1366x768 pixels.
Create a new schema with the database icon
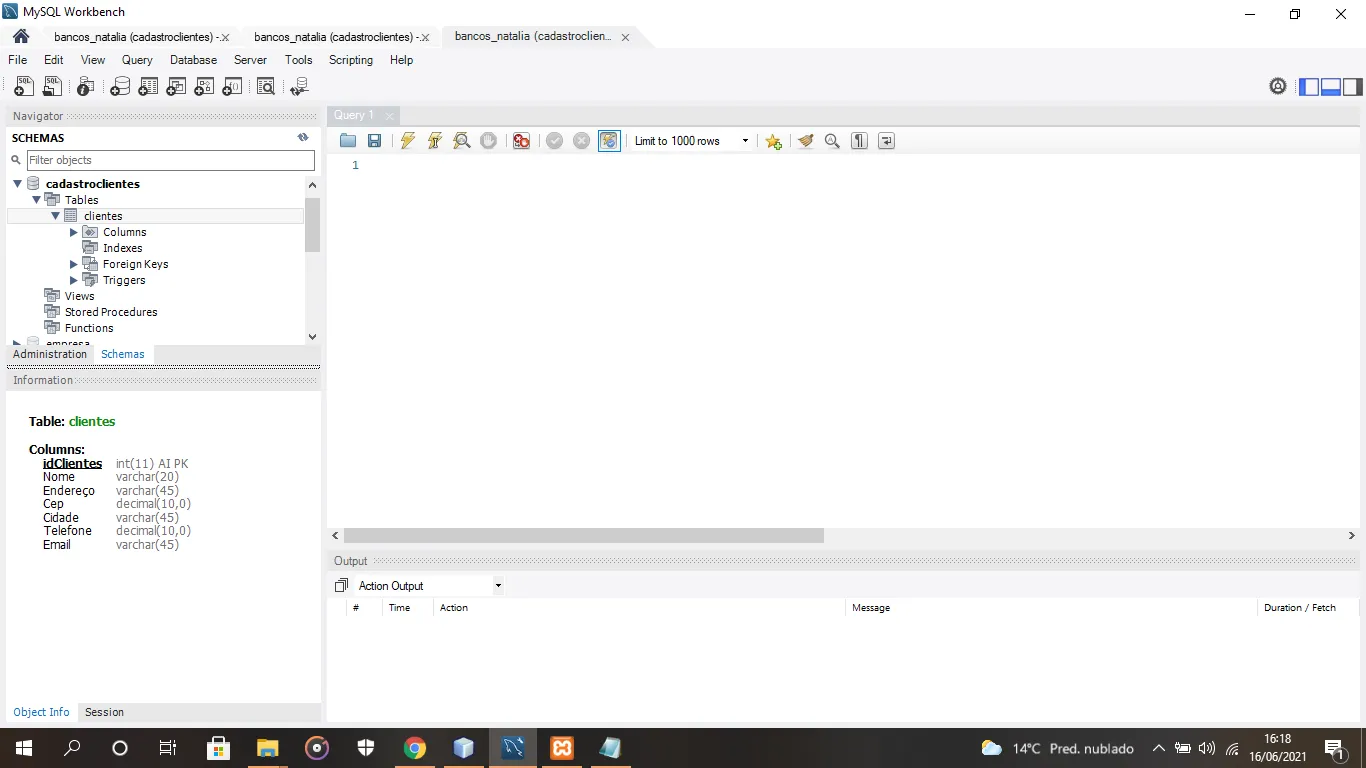120,87
